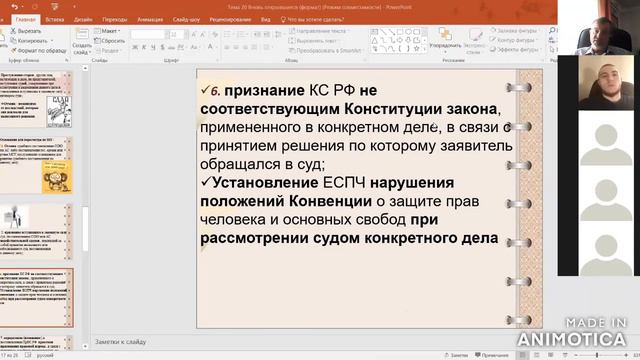This screenshot has height=360, width=640.
Task: Open Shape Fill (Заливка фигуры) menu
Action: click(515, 31)
